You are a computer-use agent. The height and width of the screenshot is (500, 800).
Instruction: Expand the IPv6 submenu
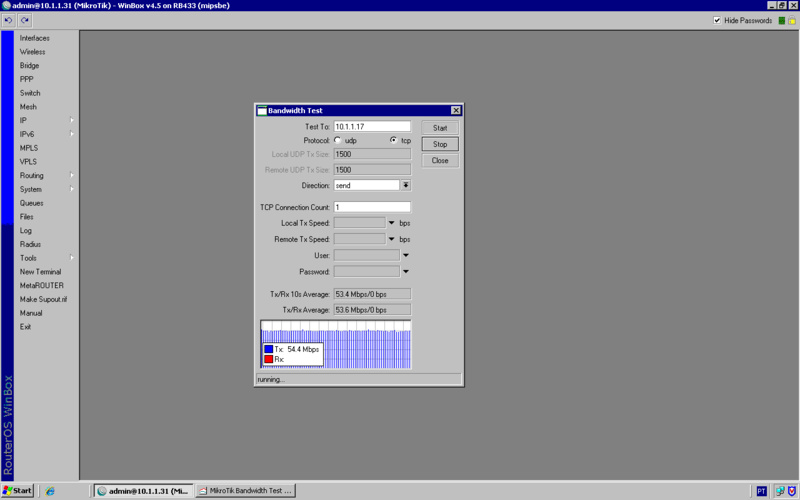[x=71, y=134]
